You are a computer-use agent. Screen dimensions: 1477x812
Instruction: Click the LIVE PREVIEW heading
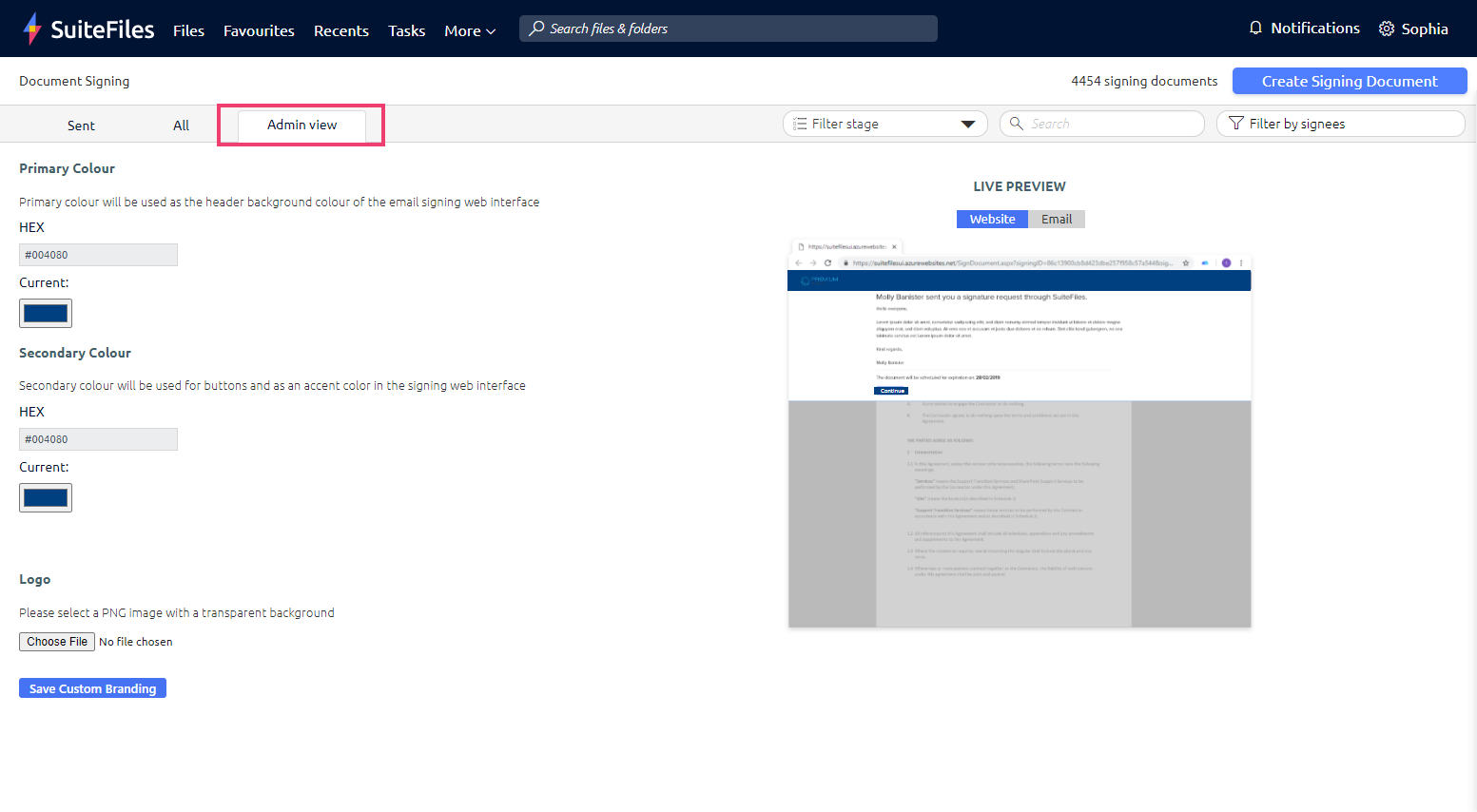(x=1020, y=186)
